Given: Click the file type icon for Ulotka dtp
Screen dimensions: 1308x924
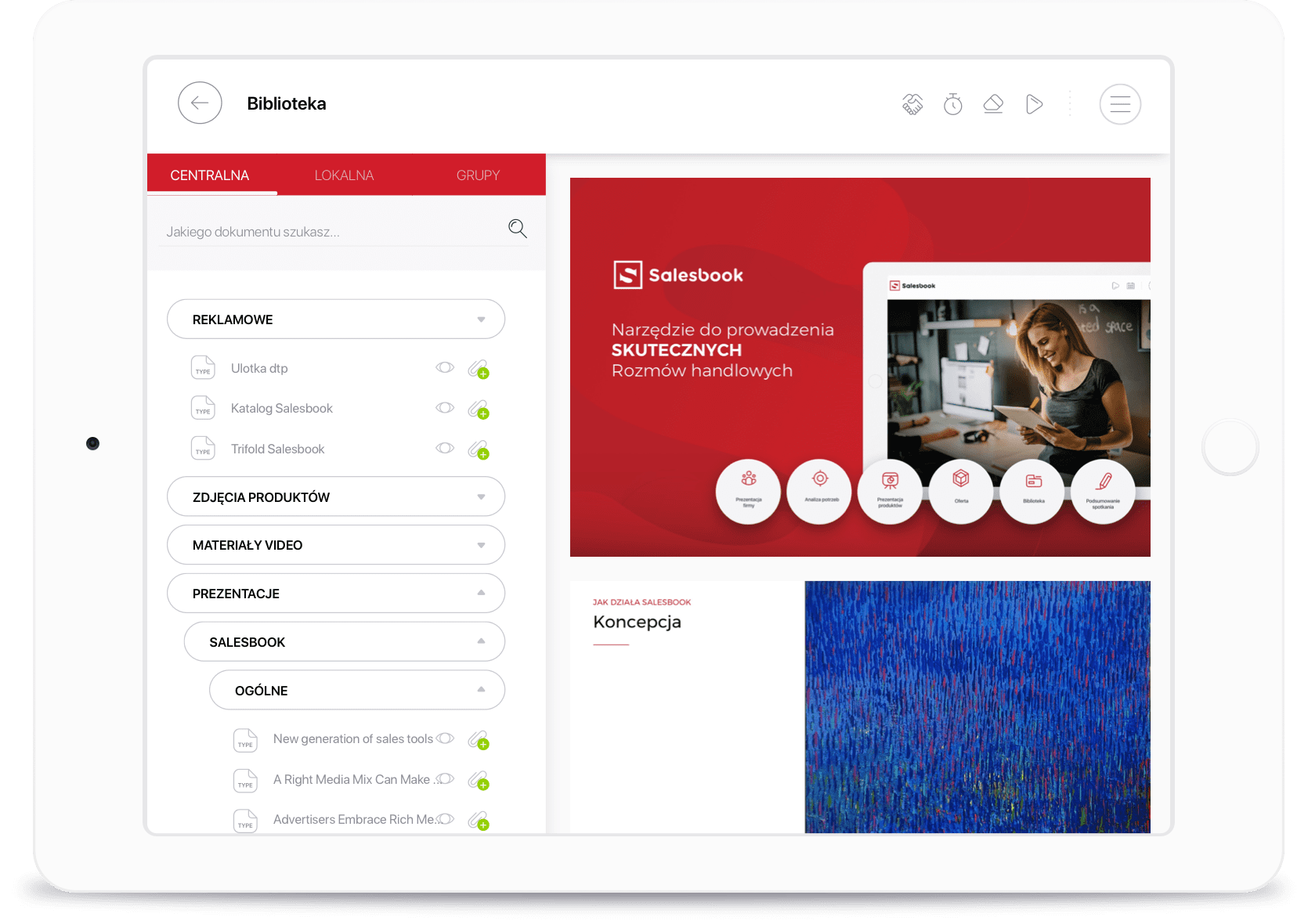Looking at the screenshot, I should click(x=203, y=367).
